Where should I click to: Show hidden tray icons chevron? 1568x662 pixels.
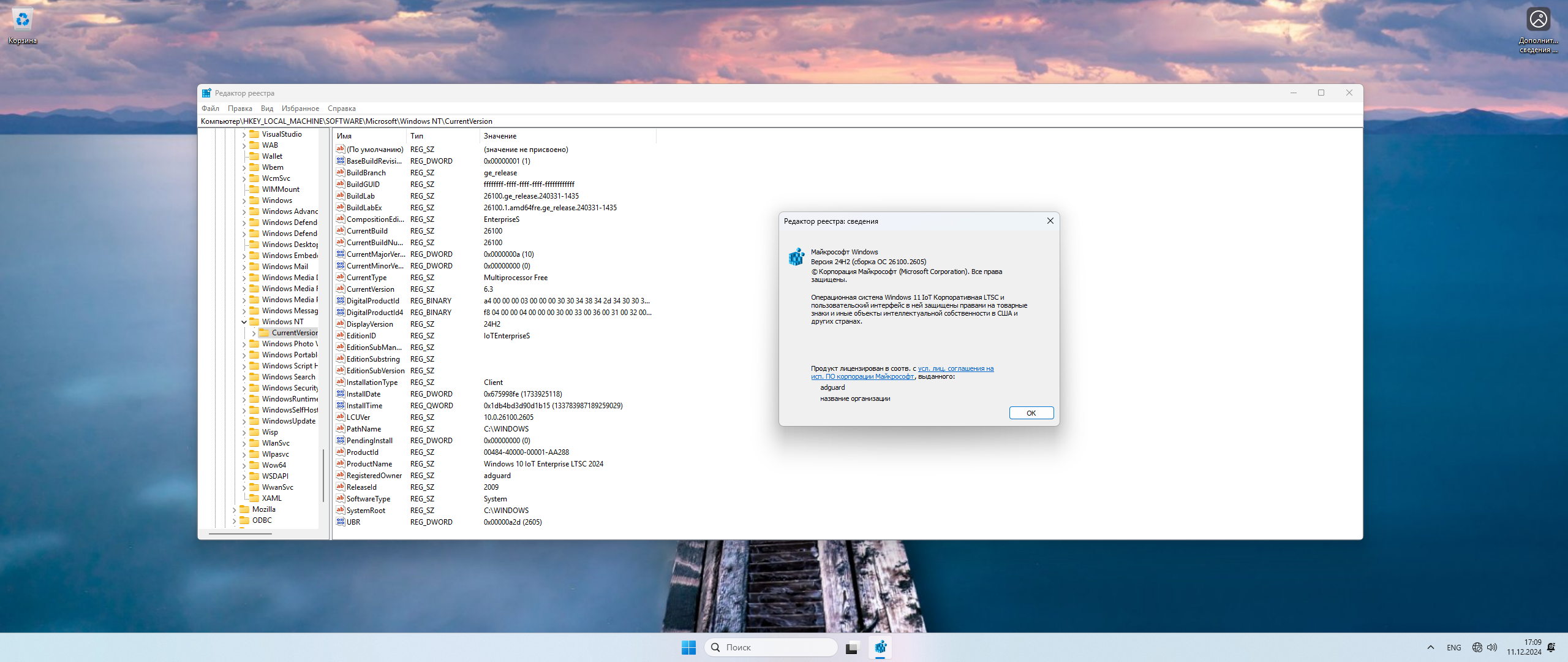point(1431,647)
